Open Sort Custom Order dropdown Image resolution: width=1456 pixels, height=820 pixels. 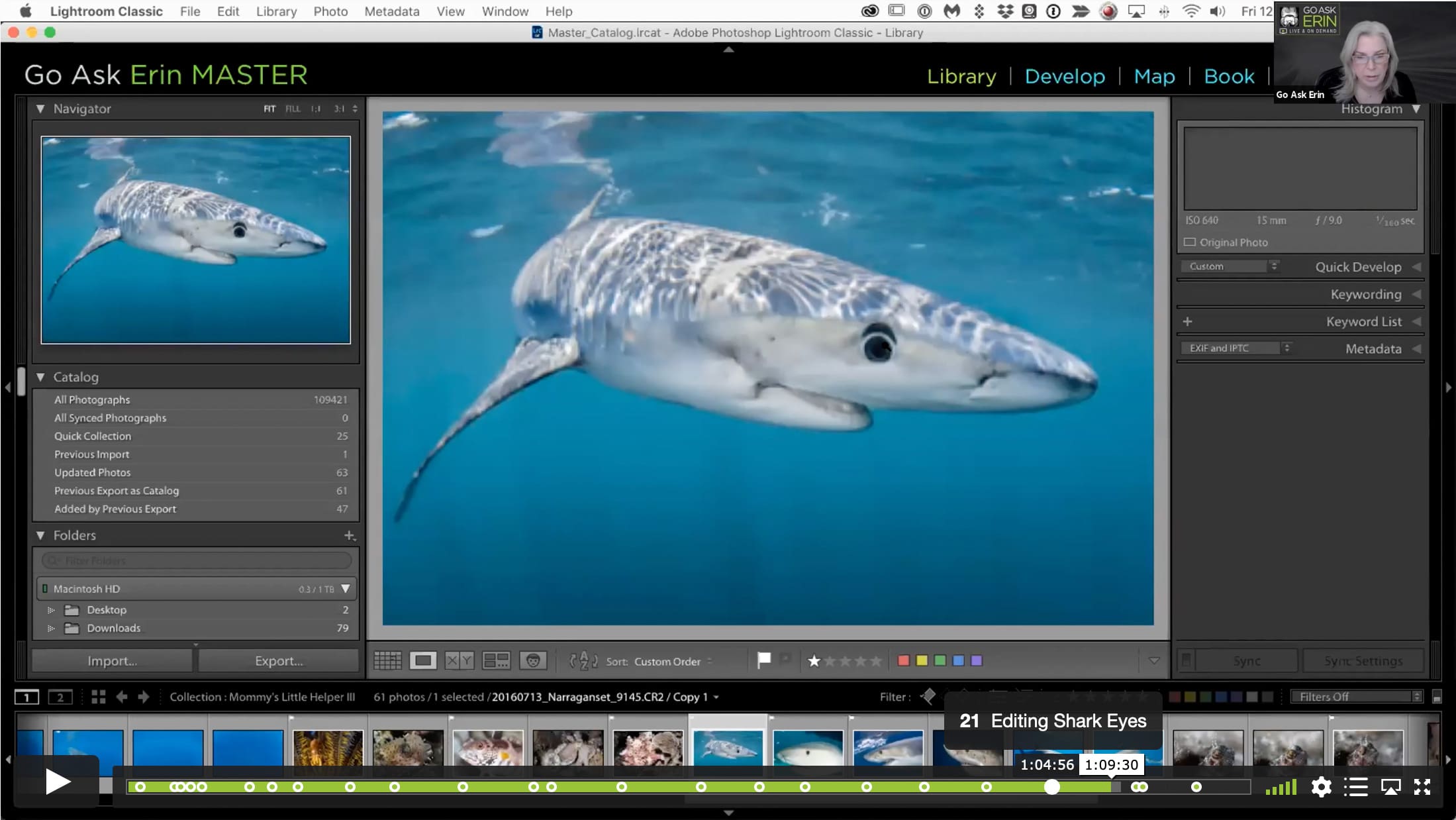pos(673,661)
